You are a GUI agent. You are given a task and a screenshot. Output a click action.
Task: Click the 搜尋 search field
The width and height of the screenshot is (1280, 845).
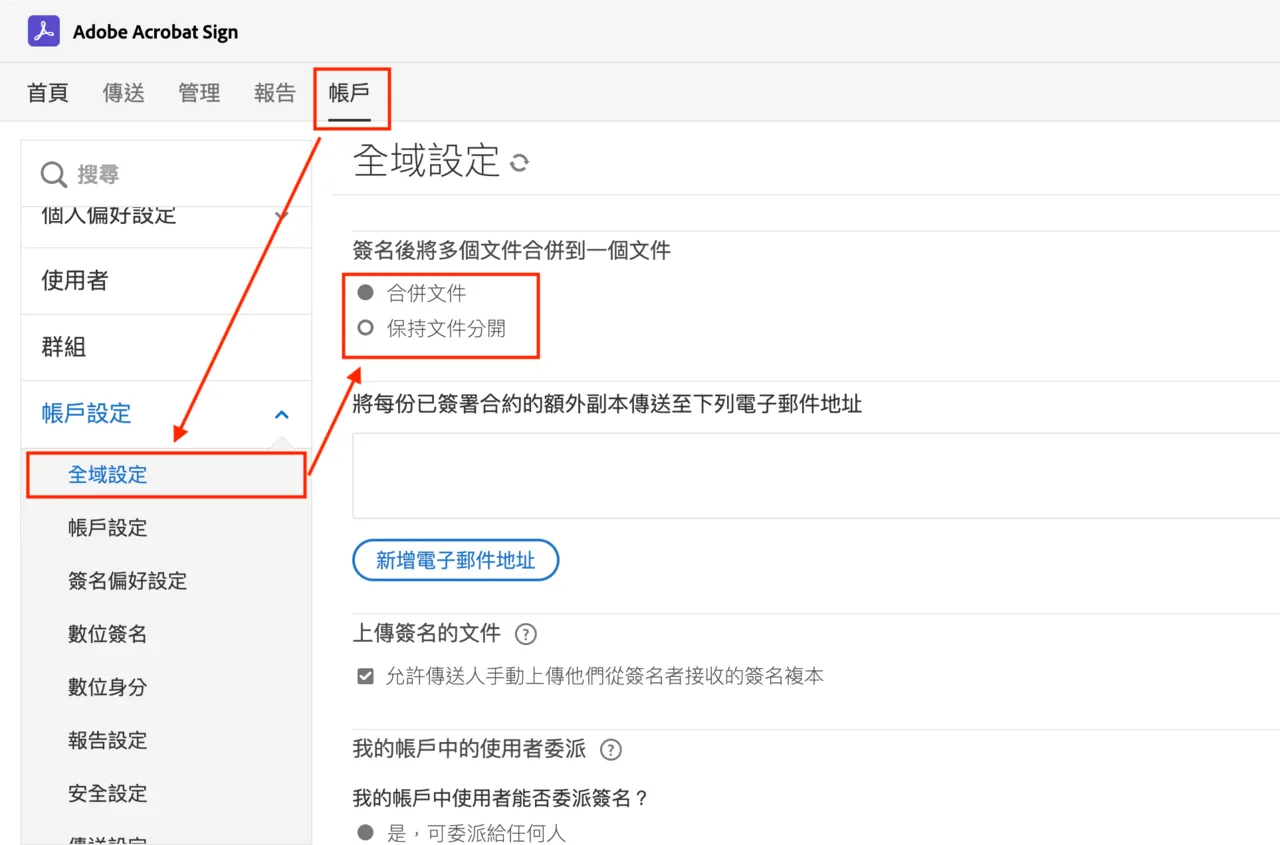tap(166, 174)
